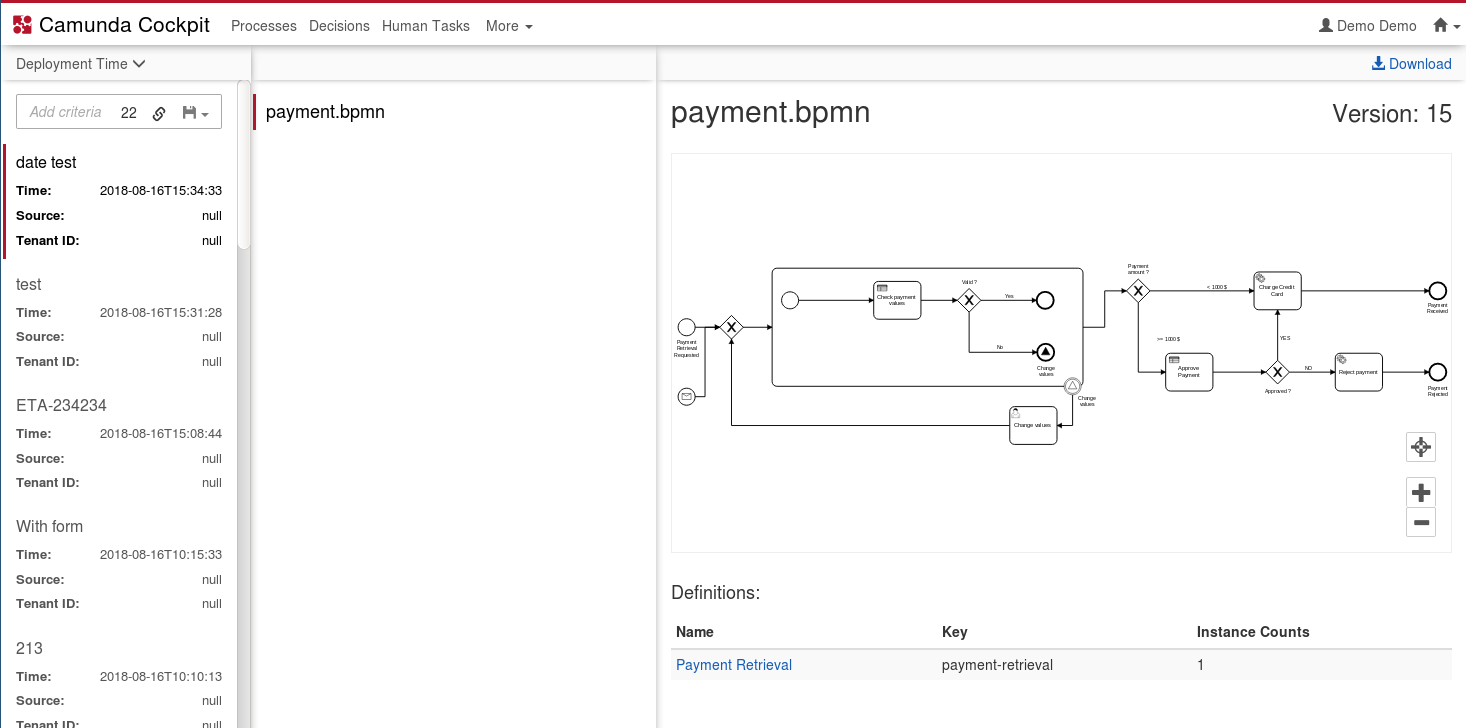Viewport: 1466px width, 728px height.
Task: Open the Demo Demo user profile
Action: point(1368,26)
